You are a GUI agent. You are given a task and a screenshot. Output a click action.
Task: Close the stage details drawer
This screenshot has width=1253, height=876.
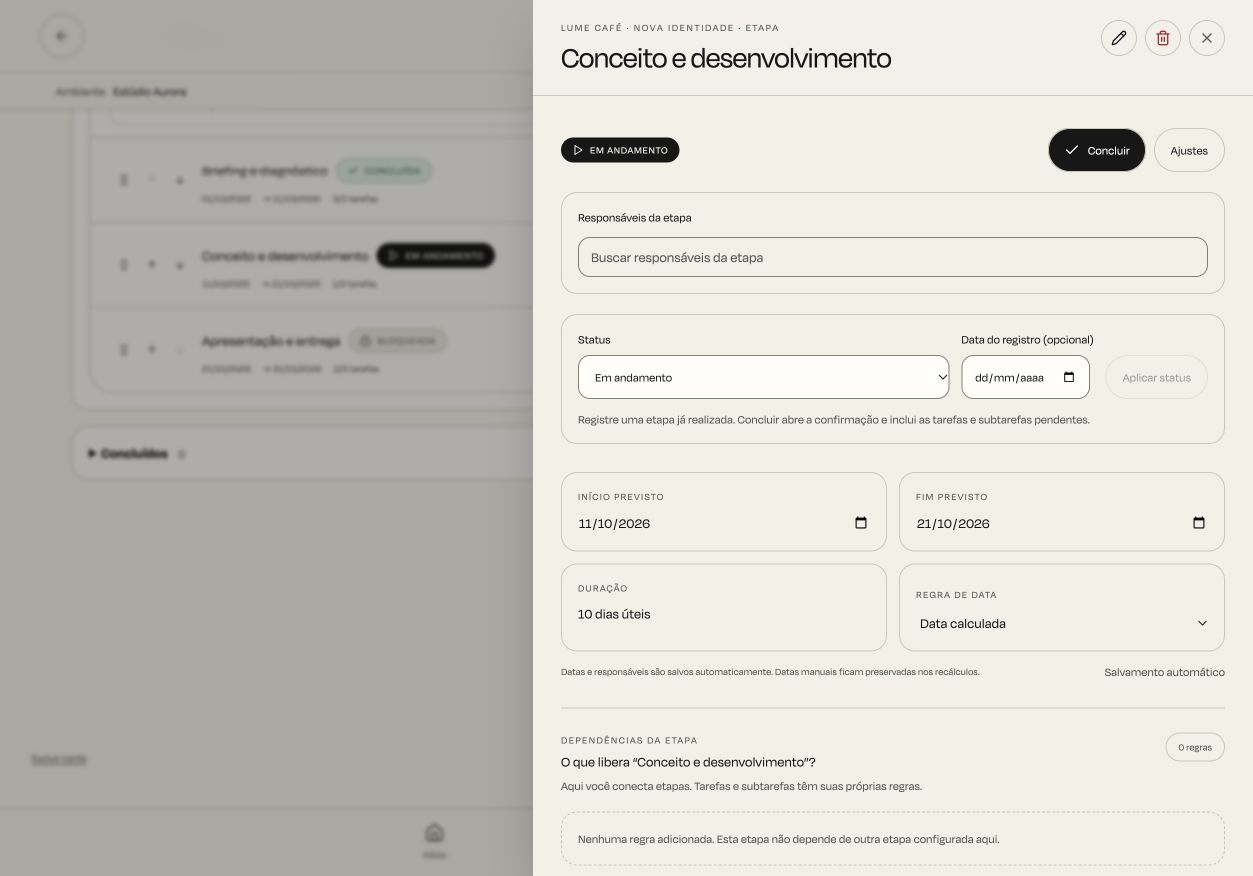tap(1206, 38)
